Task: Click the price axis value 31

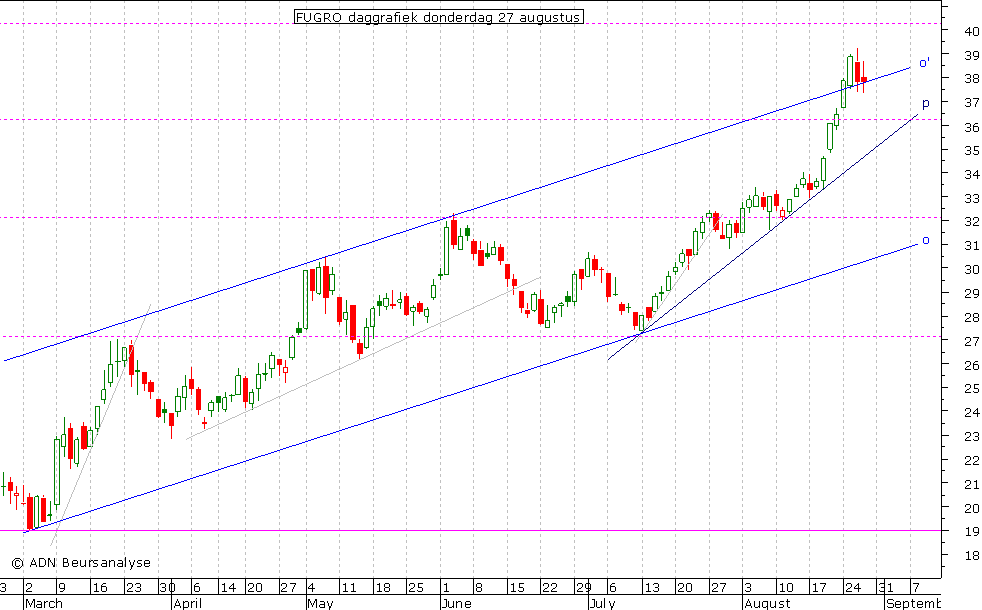Action: (x=971, y=246)
